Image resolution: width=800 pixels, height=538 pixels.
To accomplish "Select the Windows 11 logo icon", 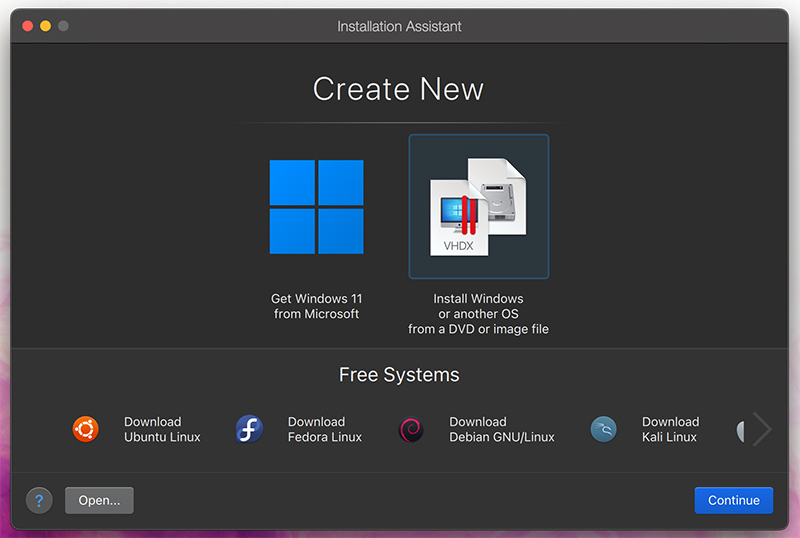I will [316, 207].
